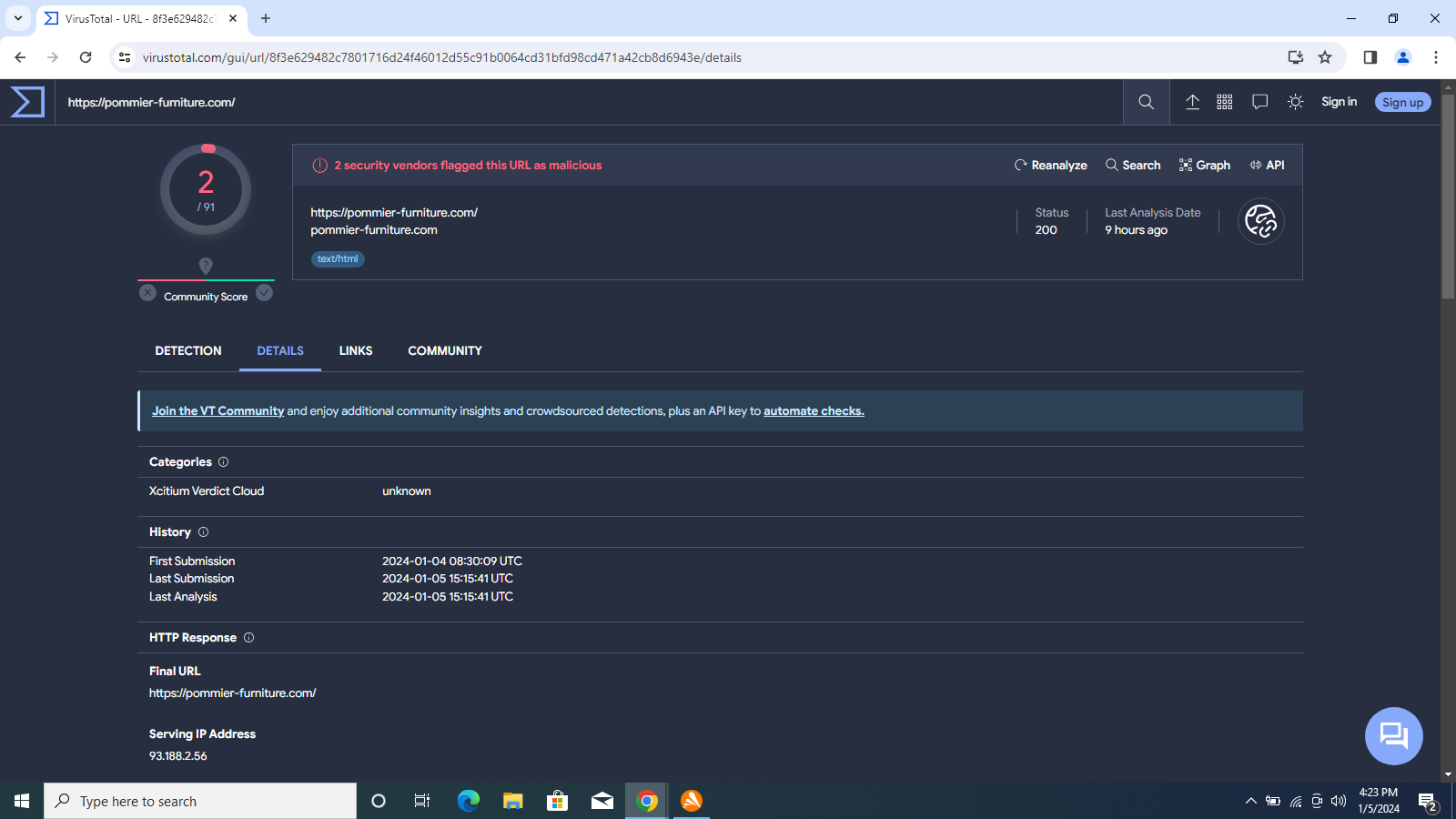
Task: Click the Final URL pommier-furniture.com text
Action: coord(233,693)
